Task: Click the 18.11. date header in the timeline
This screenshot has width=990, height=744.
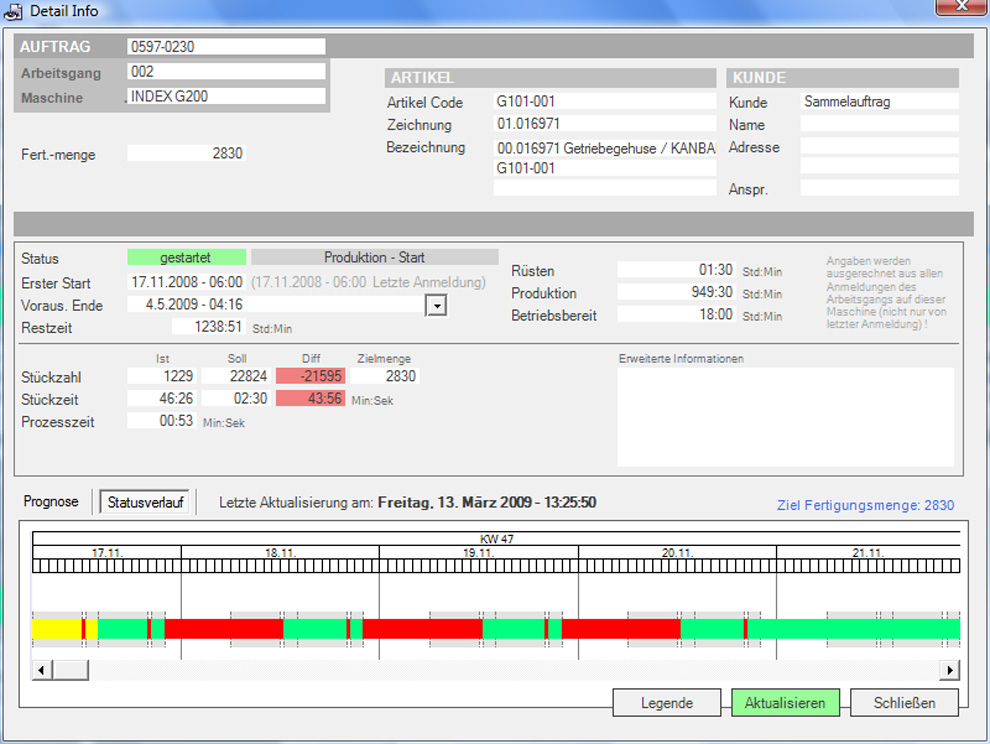Action: coord(280,553)
